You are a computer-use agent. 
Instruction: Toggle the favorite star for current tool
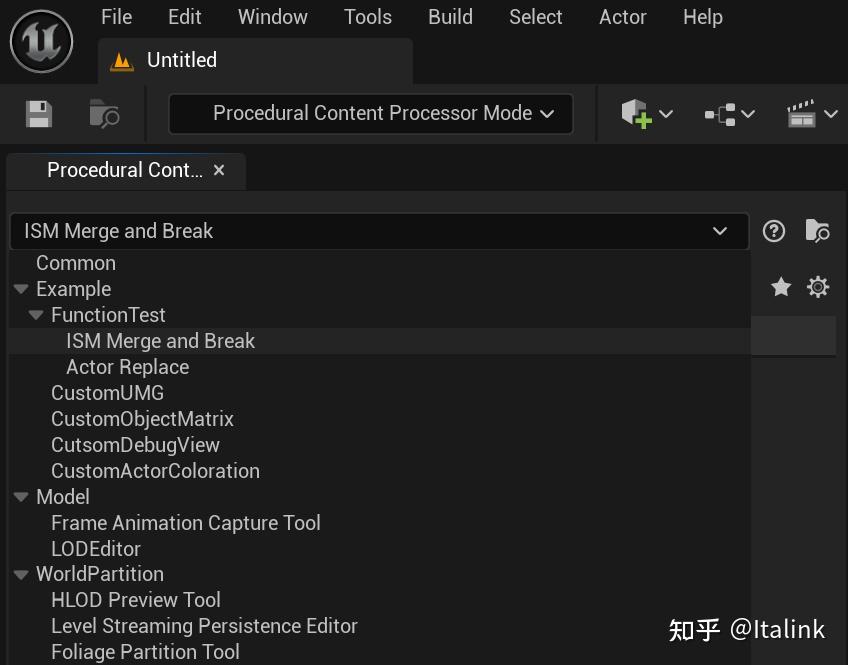pyautogui.click(x=780, y=286)
